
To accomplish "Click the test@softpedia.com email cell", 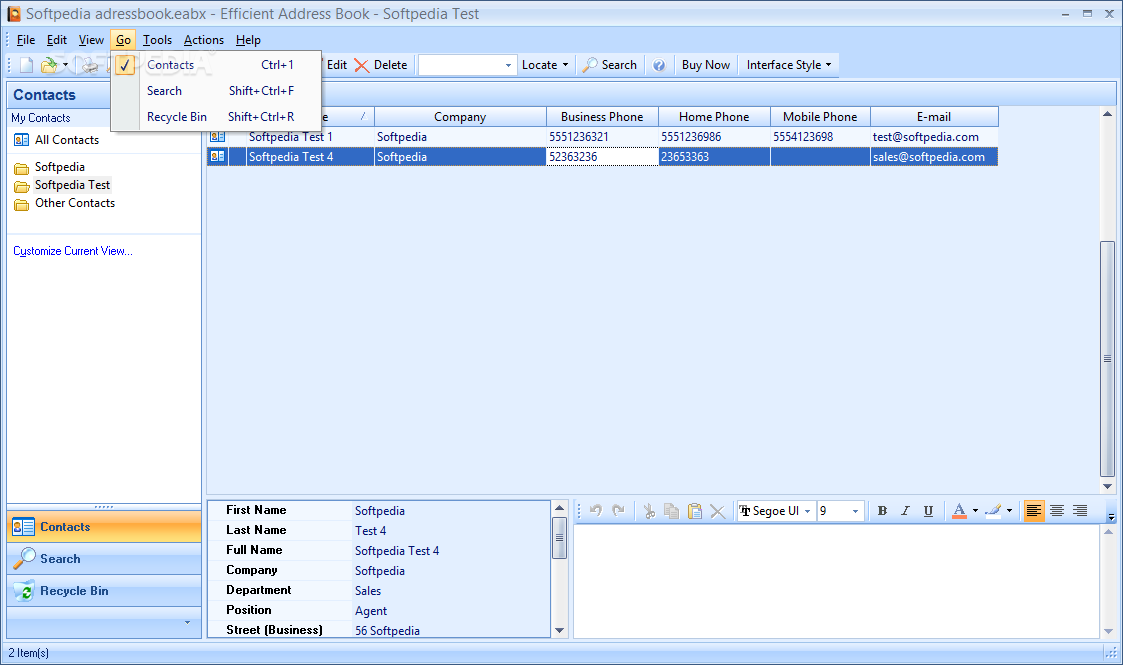I will click(934, 137).
